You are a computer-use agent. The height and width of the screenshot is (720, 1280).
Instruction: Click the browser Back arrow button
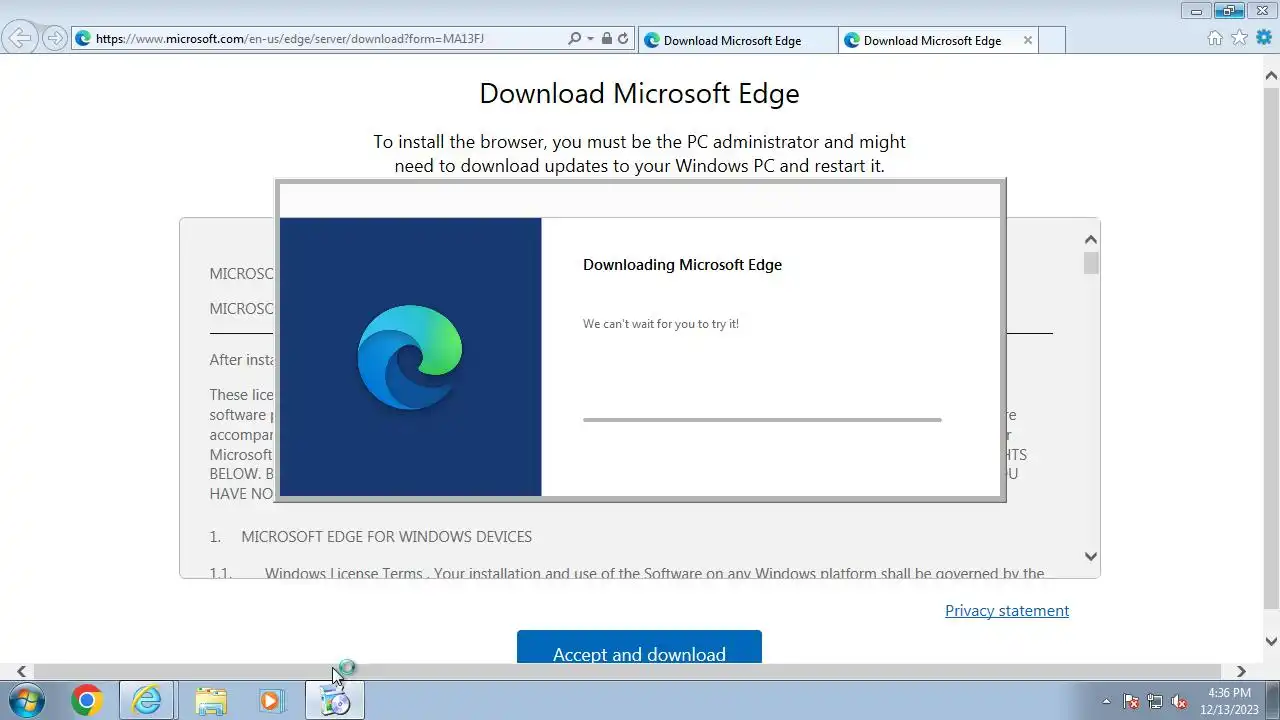(x=20, y=39)
